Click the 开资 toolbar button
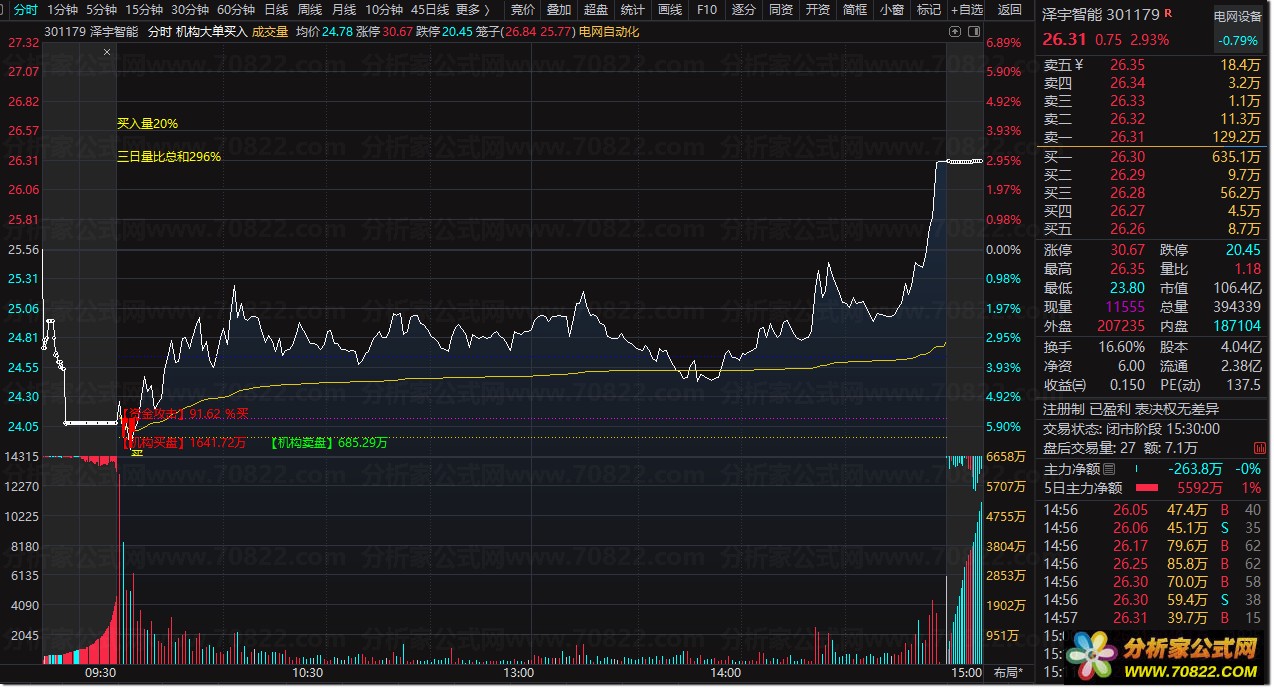This screenshot has width=1274, height=688. (x=818, y=10)
